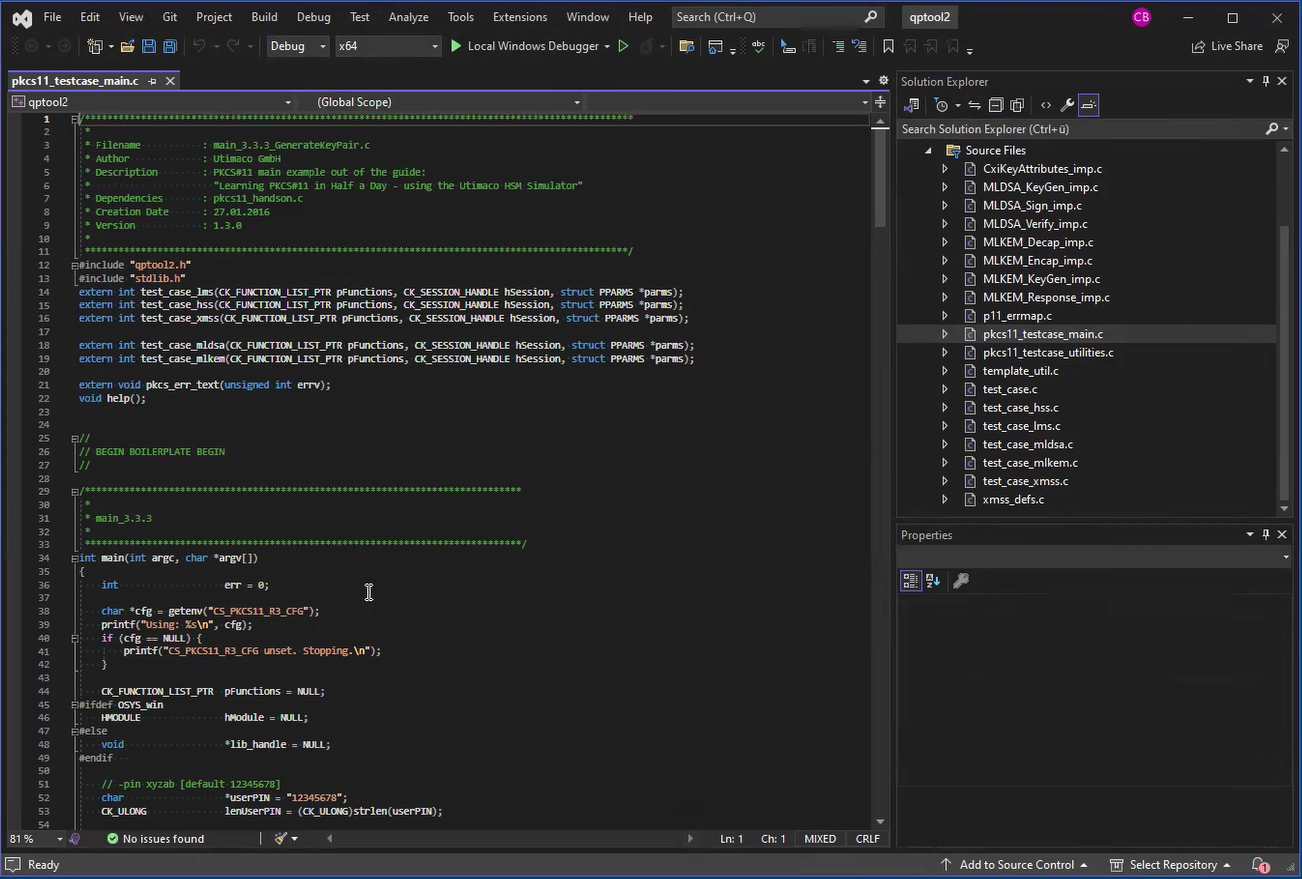Click the spell checker abc icon

[x=758, y=46]
